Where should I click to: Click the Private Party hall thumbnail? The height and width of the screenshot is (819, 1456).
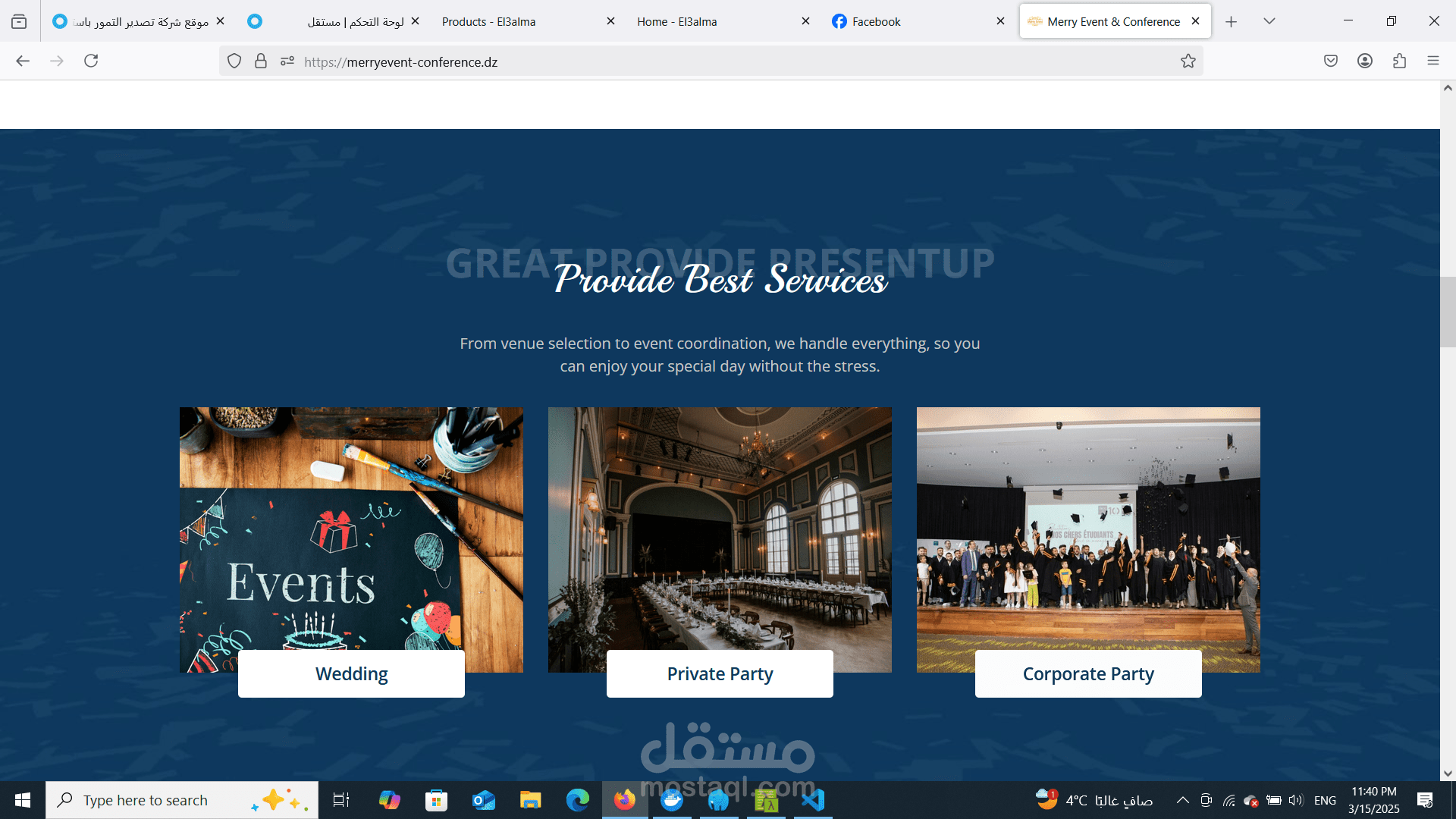[719, 531]
